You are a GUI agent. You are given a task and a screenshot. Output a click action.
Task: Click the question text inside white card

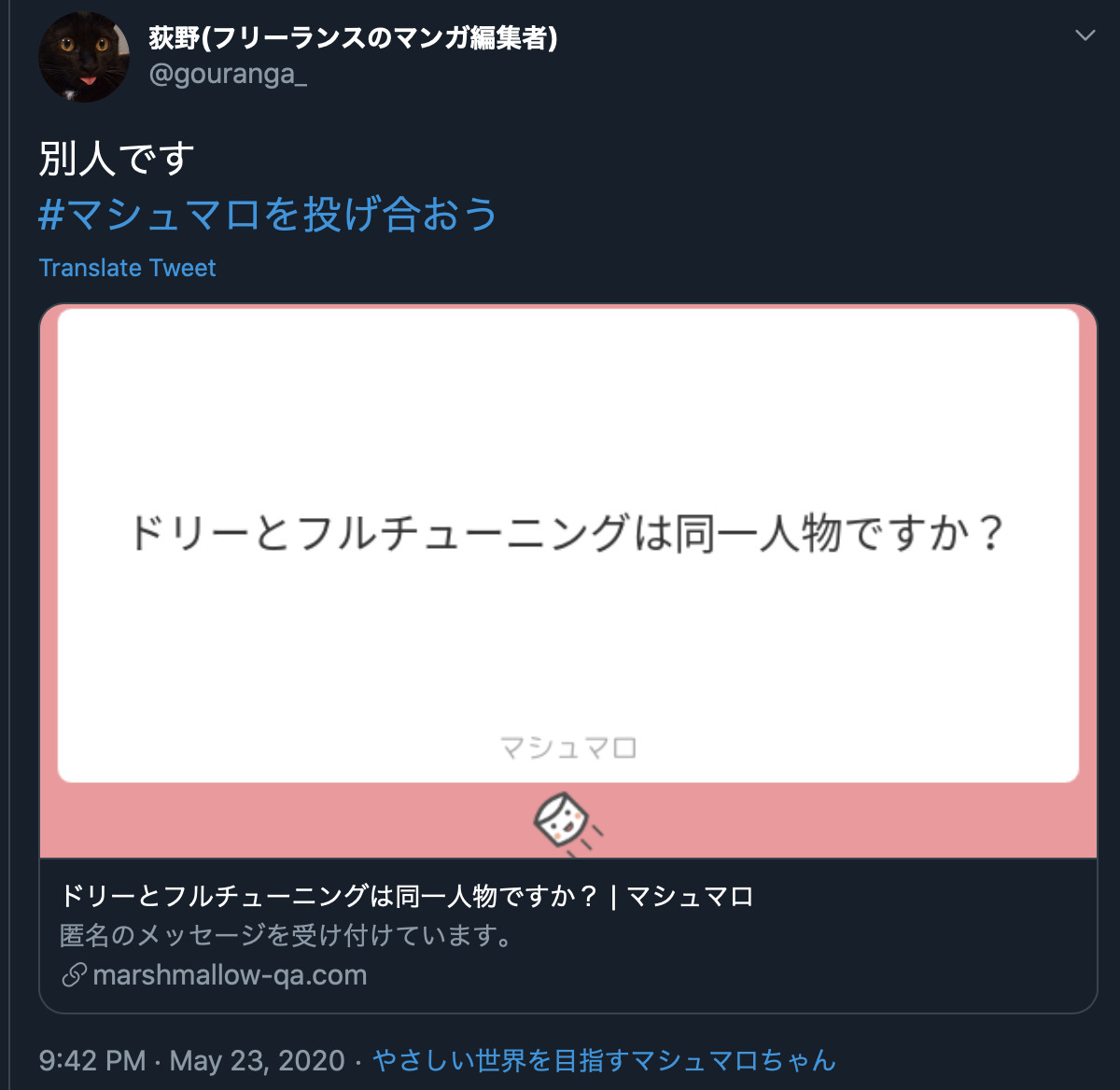pos(567,533)
